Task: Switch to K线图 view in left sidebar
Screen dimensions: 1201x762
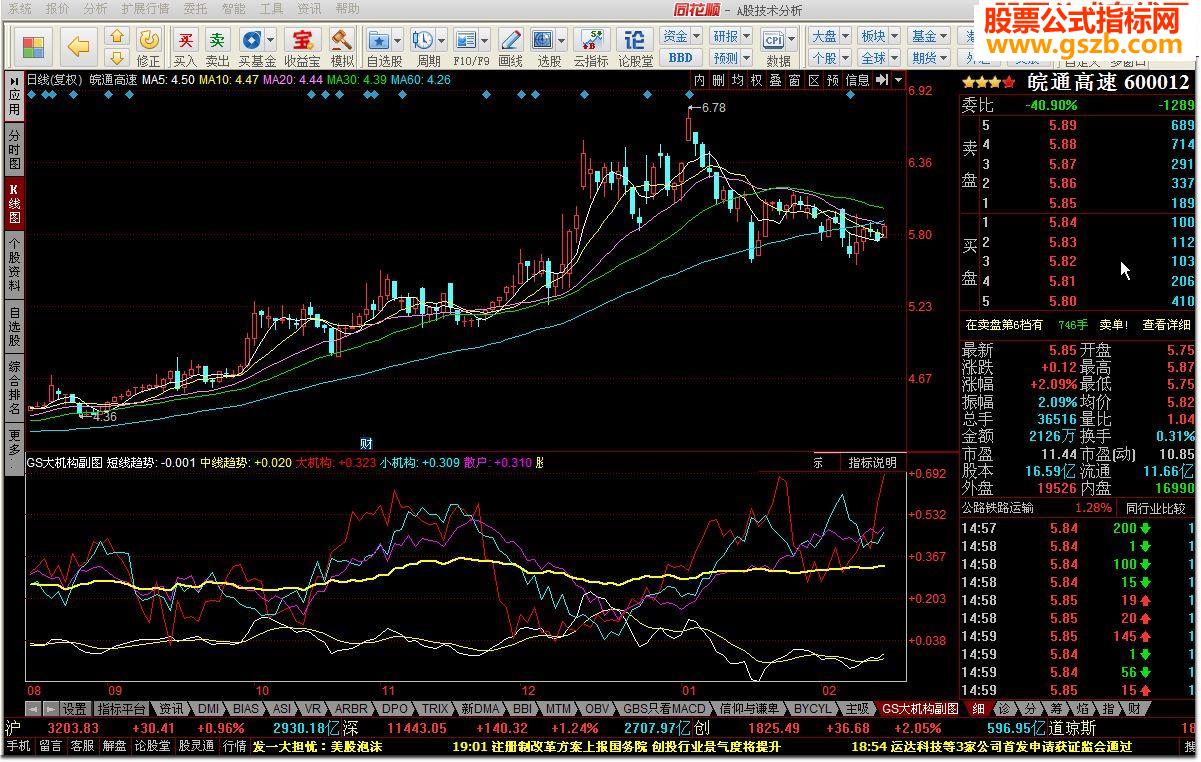Action: tap(14, 203)
